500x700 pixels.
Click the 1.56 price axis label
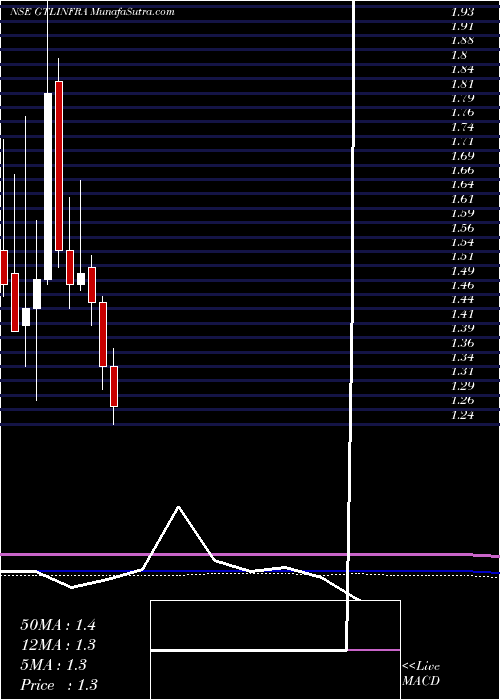click(x=463, y=228)
